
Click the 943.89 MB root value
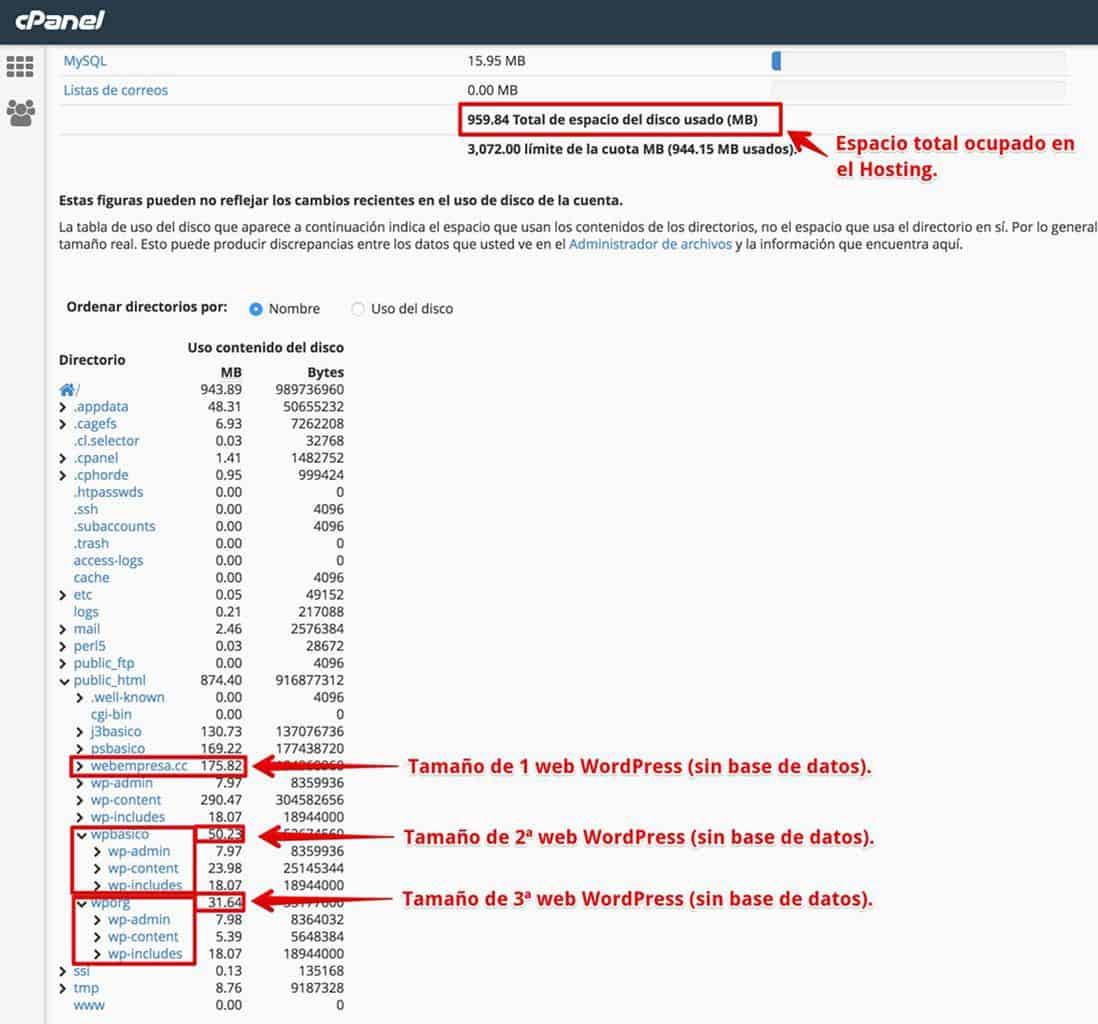221,389
